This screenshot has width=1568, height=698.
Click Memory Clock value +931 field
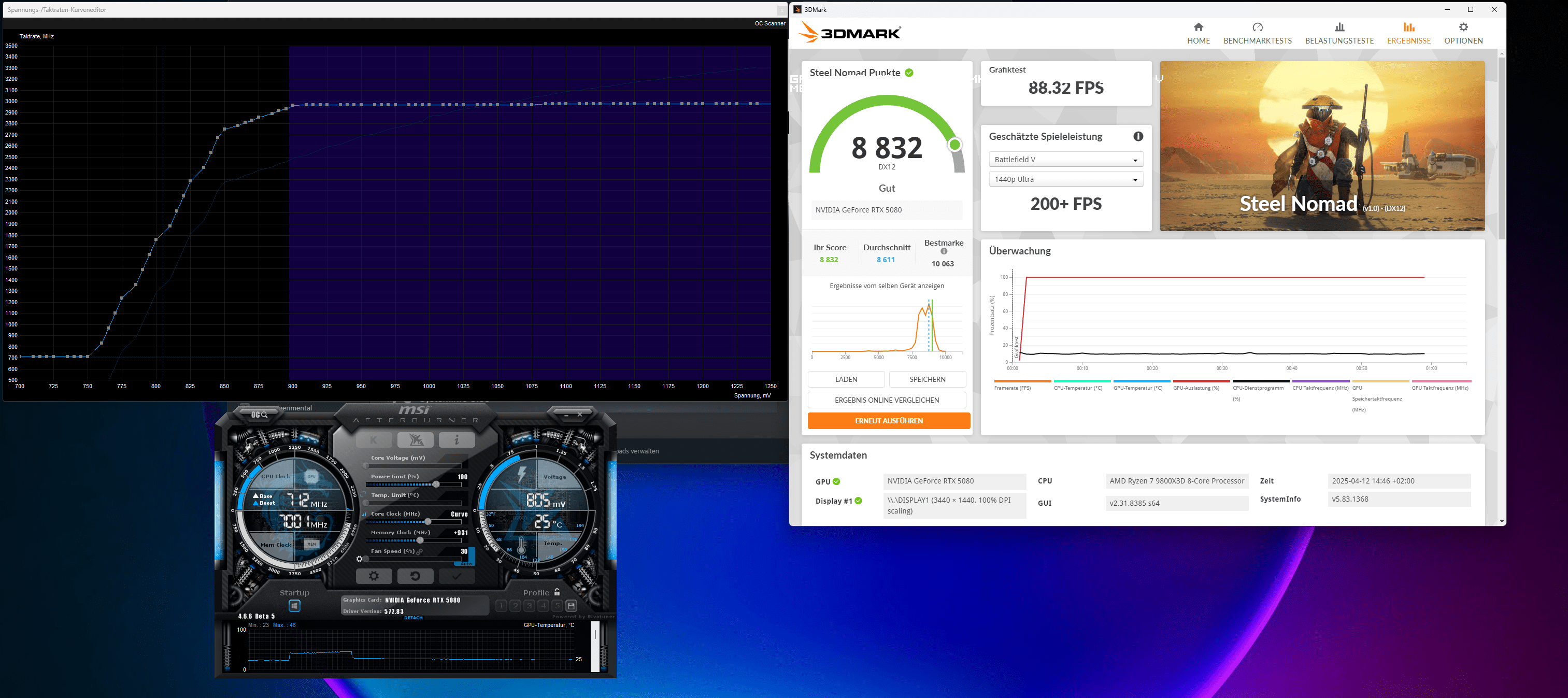tap(461, 533)
